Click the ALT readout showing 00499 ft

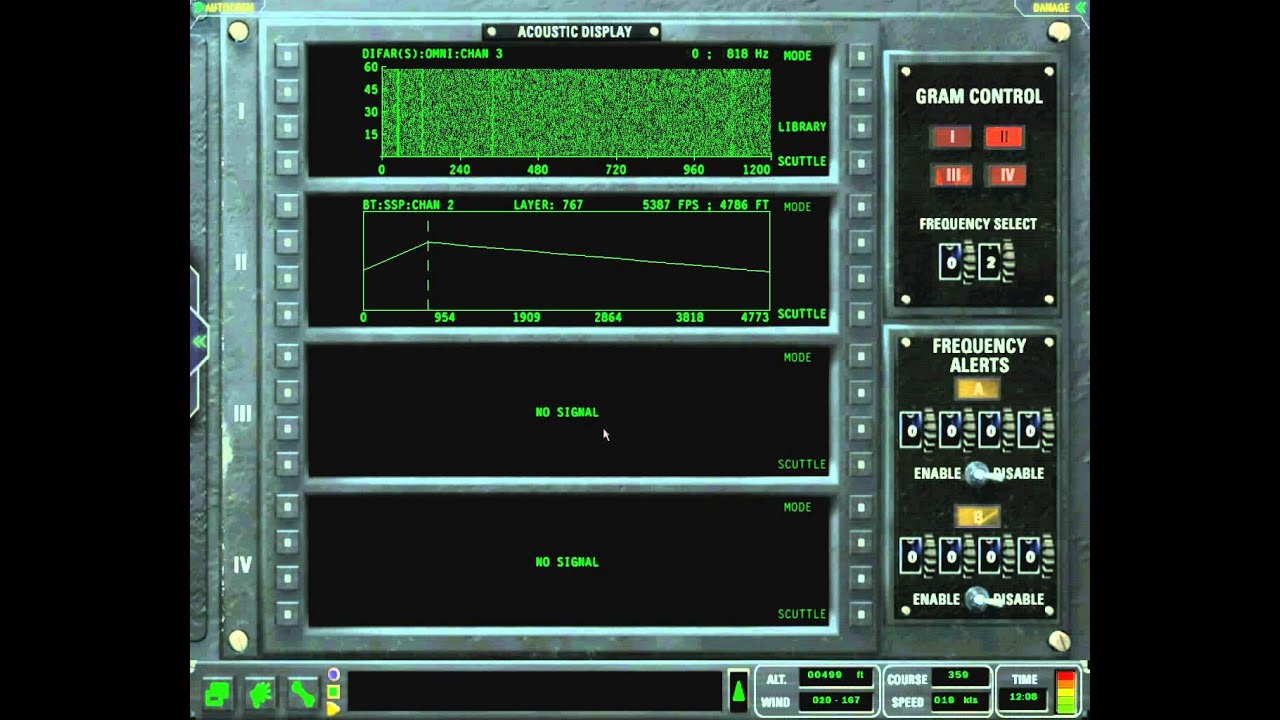pos(836,677)
